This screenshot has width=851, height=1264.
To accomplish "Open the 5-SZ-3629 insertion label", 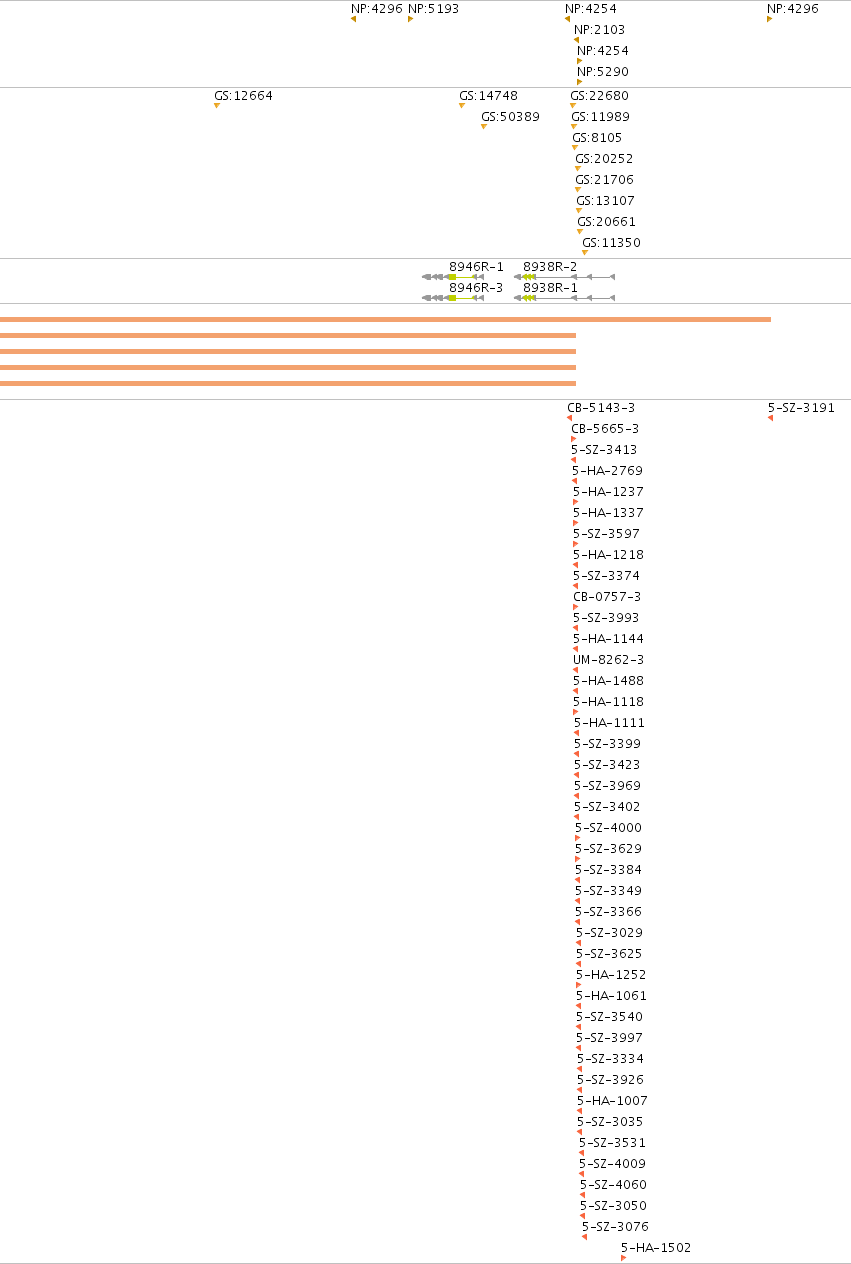I will [608, 849].
